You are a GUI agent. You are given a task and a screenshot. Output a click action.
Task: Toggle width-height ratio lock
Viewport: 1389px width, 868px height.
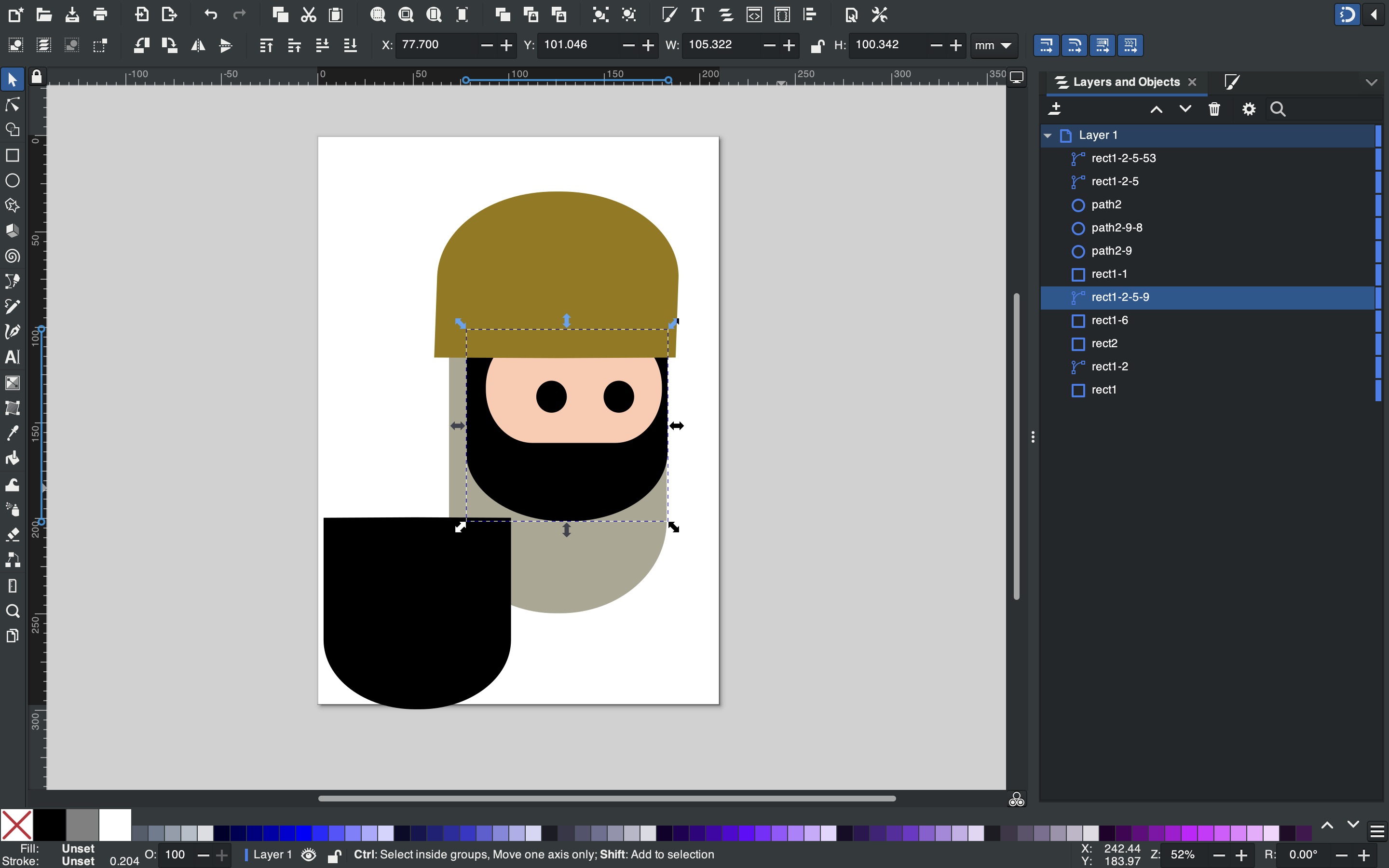click(817, 45)
